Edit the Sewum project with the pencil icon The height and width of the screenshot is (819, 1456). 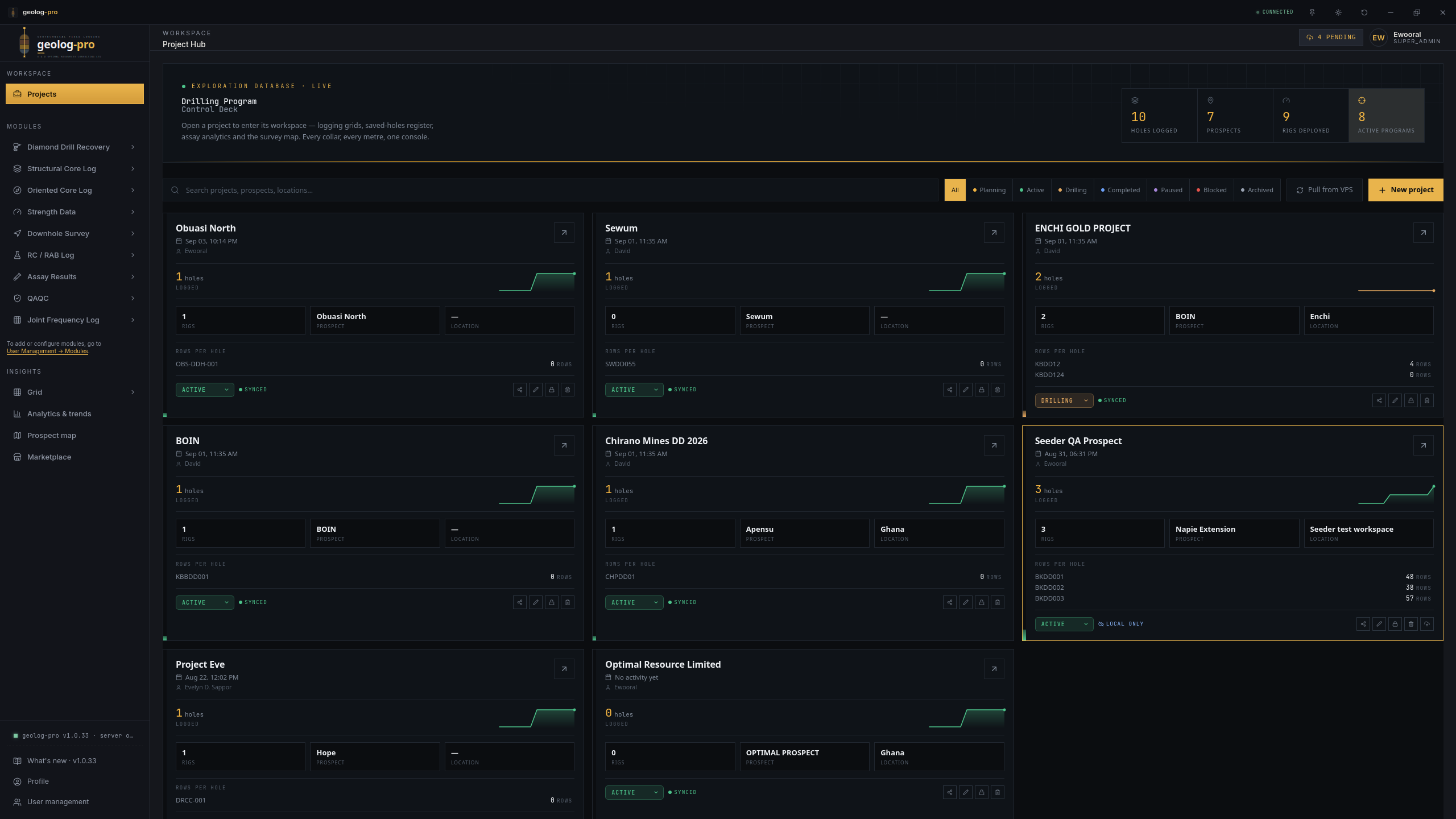click(x=966, y=390)
